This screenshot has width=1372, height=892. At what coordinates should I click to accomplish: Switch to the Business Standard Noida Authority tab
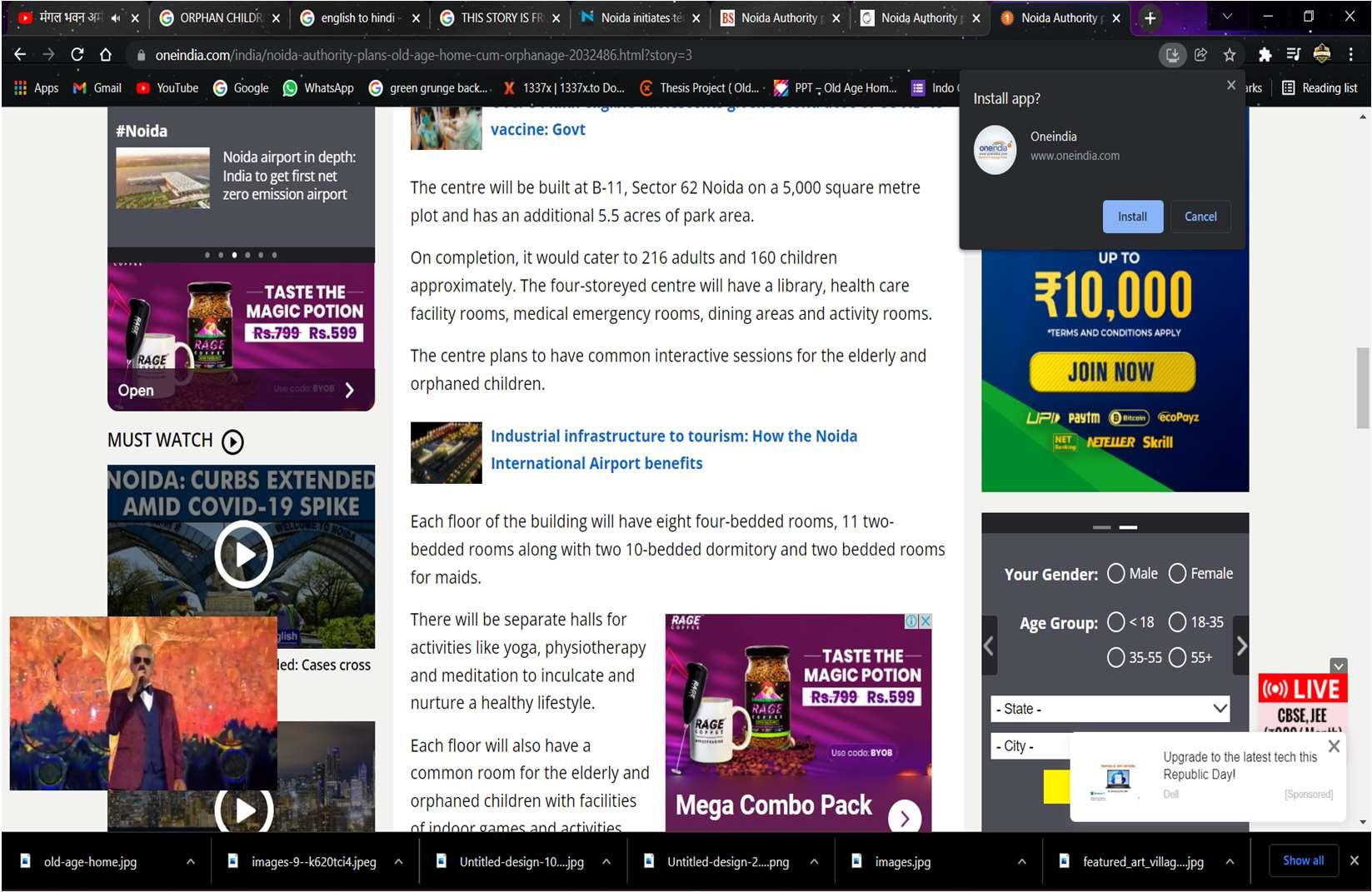tap(780, 17)
